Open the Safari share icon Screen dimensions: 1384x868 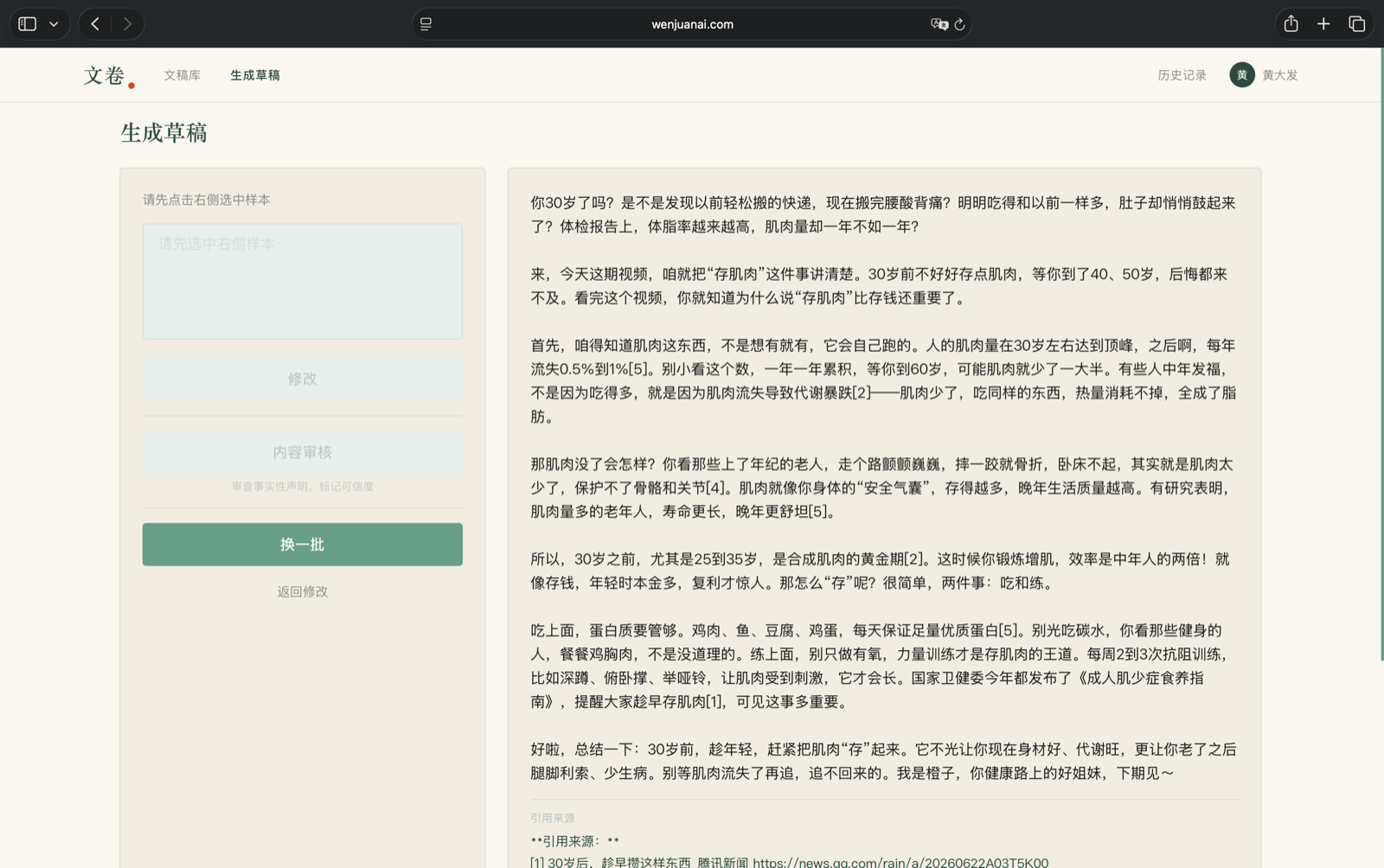point(1291,24)
